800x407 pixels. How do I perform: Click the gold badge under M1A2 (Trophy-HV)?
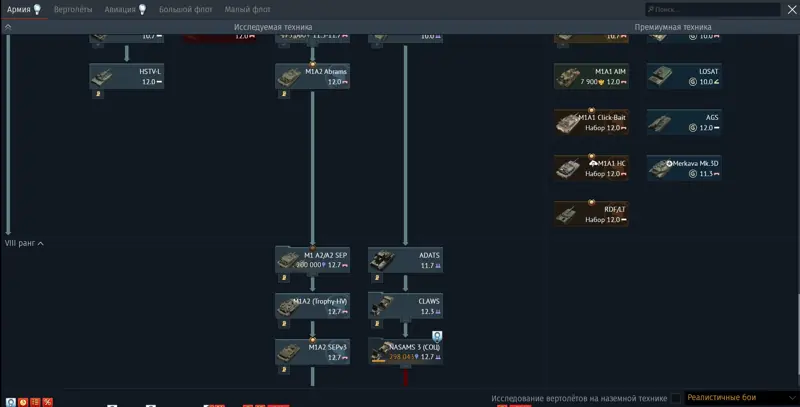[284, 323]
